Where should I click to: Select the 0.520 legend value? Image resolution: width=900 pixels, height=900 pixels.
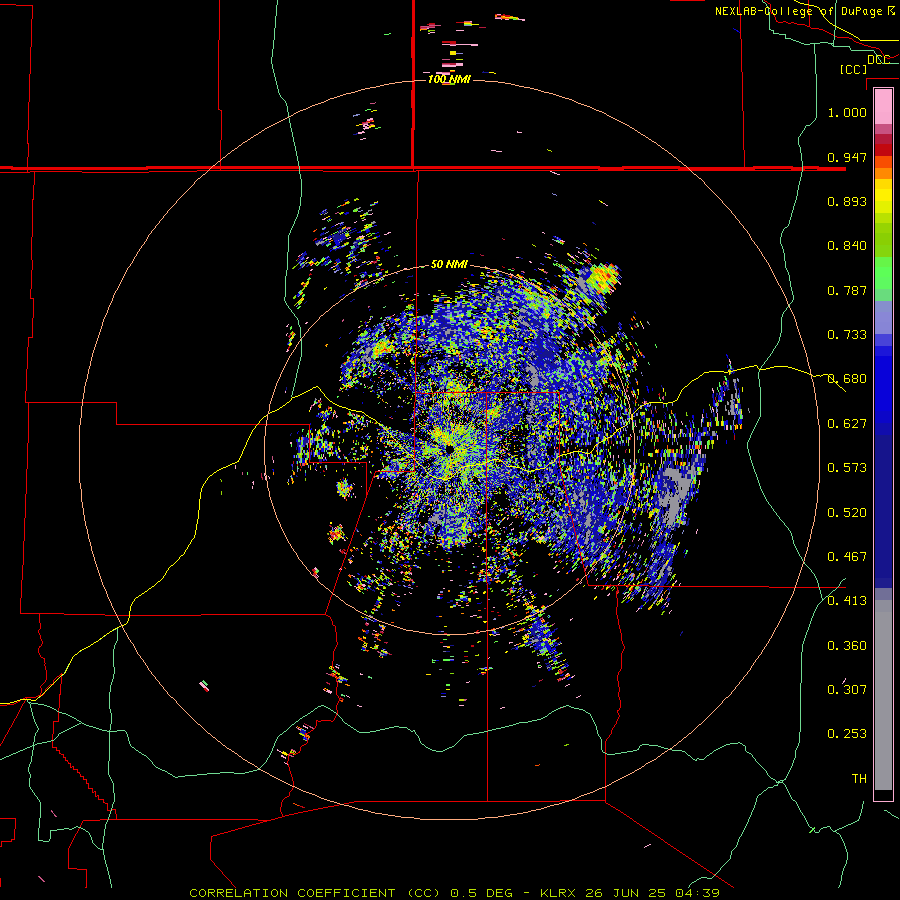(847, 513)
